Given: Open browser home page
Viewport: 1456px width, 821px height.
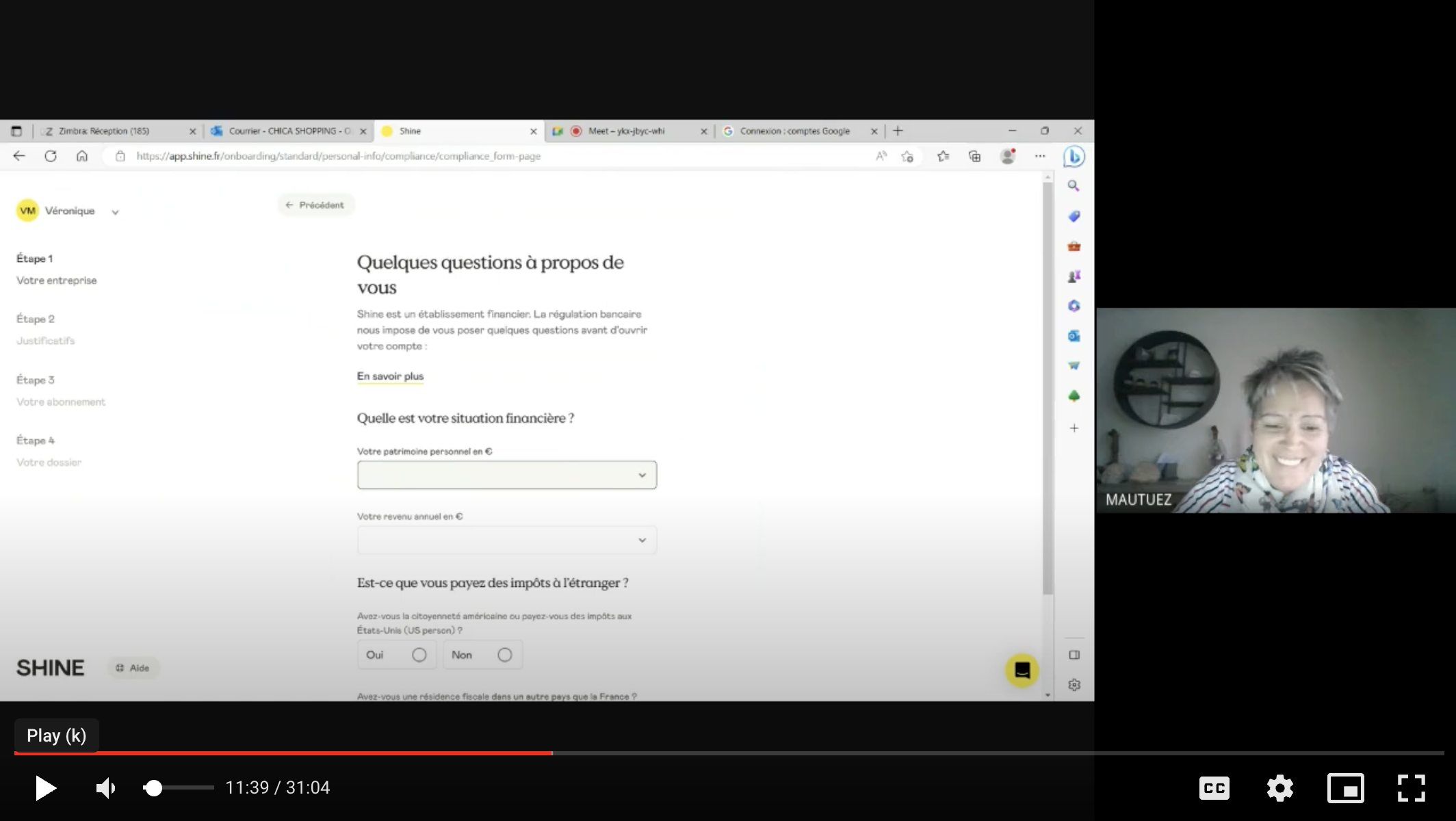Looking at the screenshot, I should 82,156.
